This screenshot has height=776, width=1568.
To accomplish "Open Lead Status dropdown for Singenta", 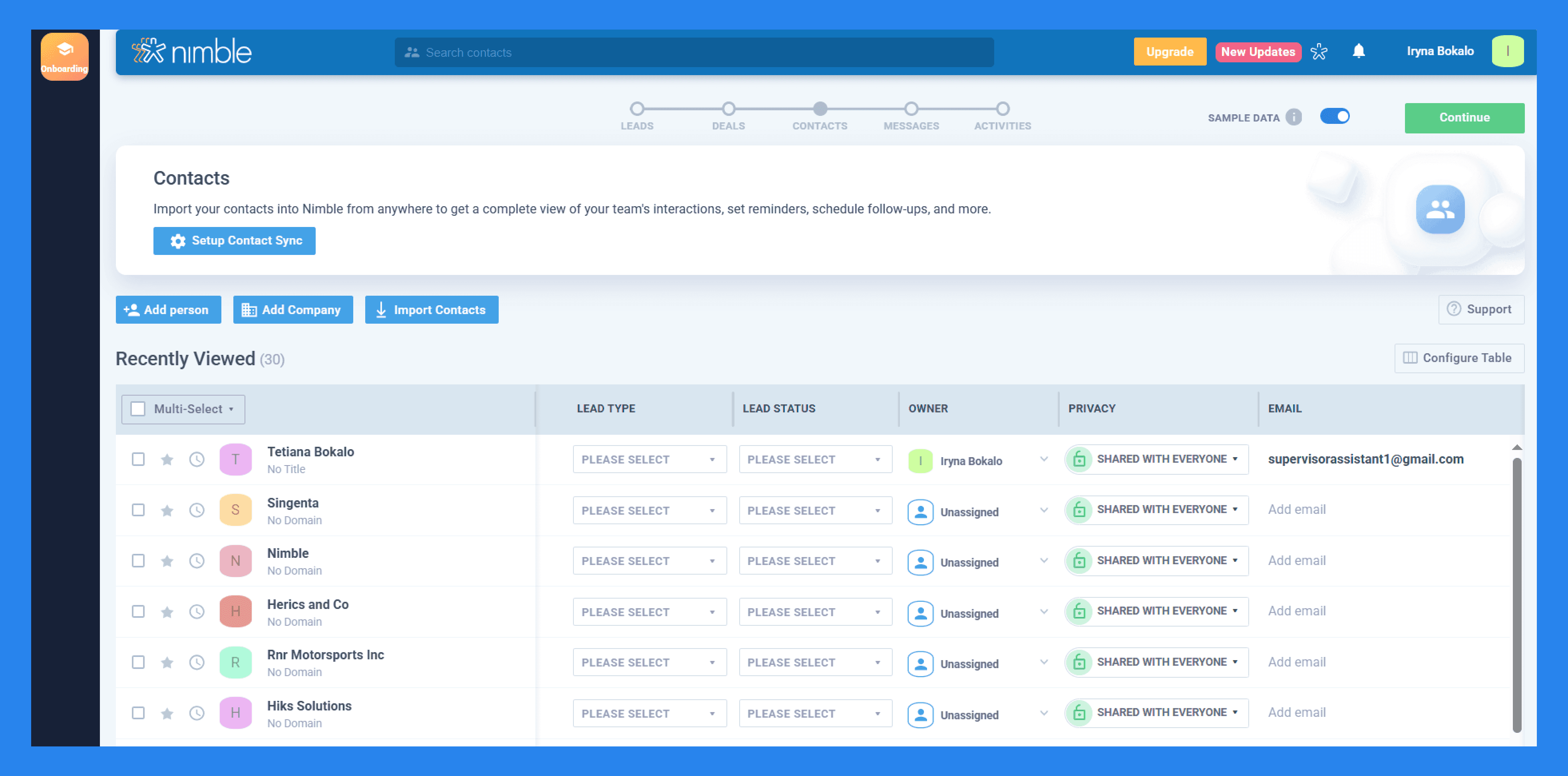I will pos(815,511).
